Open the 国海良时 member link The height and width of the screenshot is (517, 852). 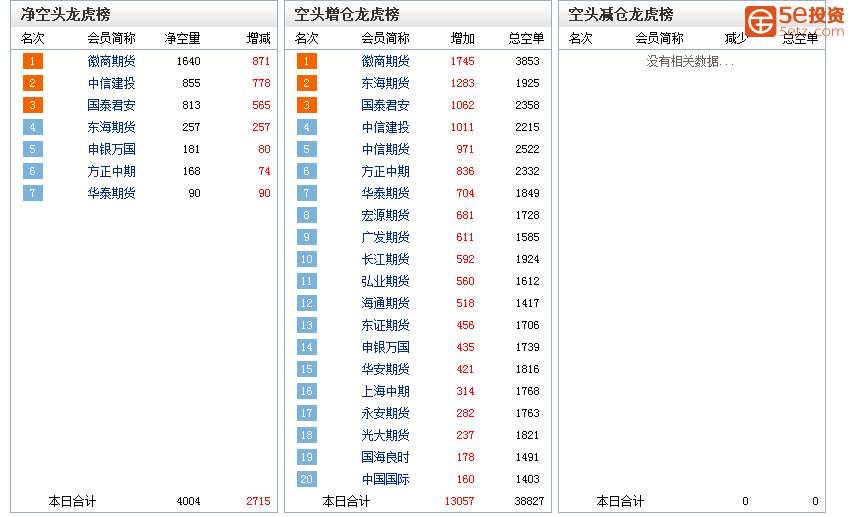click(x=385, y=457)
